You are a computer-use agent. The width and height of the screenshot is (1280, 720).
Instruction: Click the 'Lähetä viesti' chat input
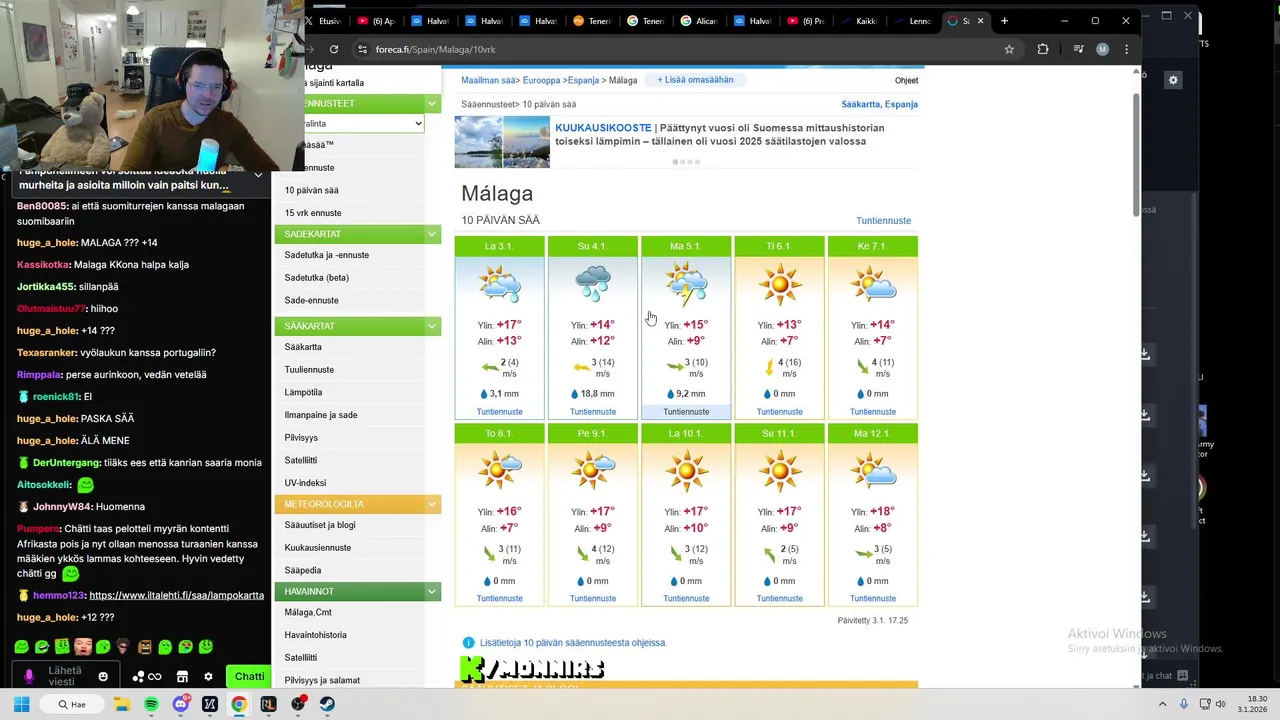pos(65,676)
